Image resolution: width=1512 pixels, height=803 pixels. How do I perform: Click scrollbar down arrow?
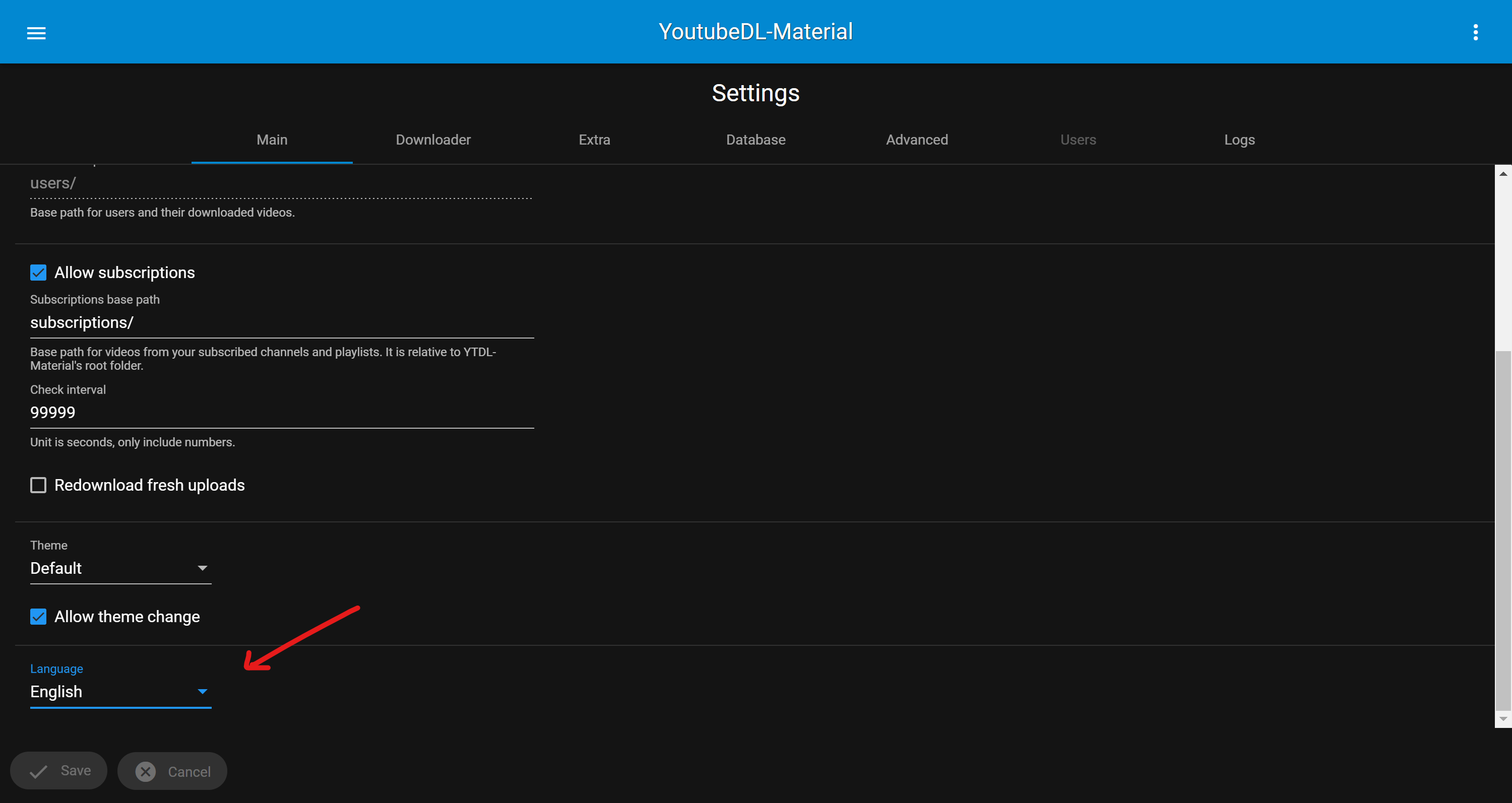point(1502,718)
